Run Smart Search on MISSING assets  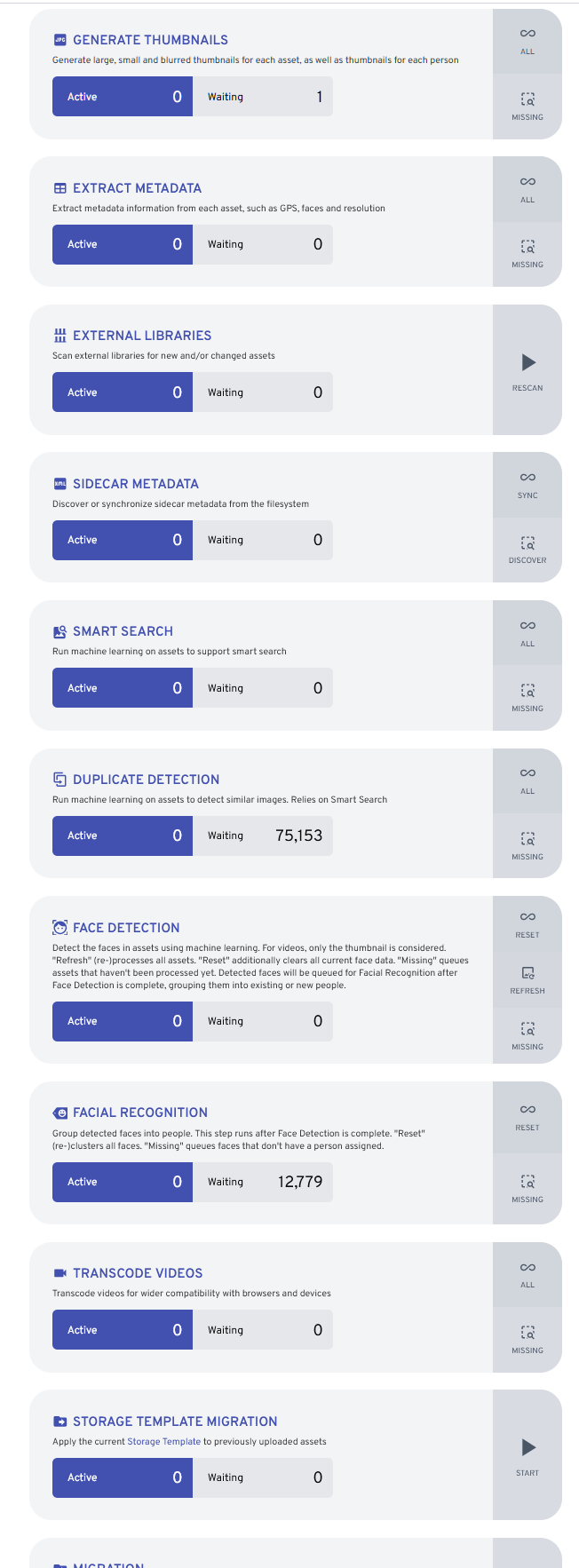coord(527,698)
